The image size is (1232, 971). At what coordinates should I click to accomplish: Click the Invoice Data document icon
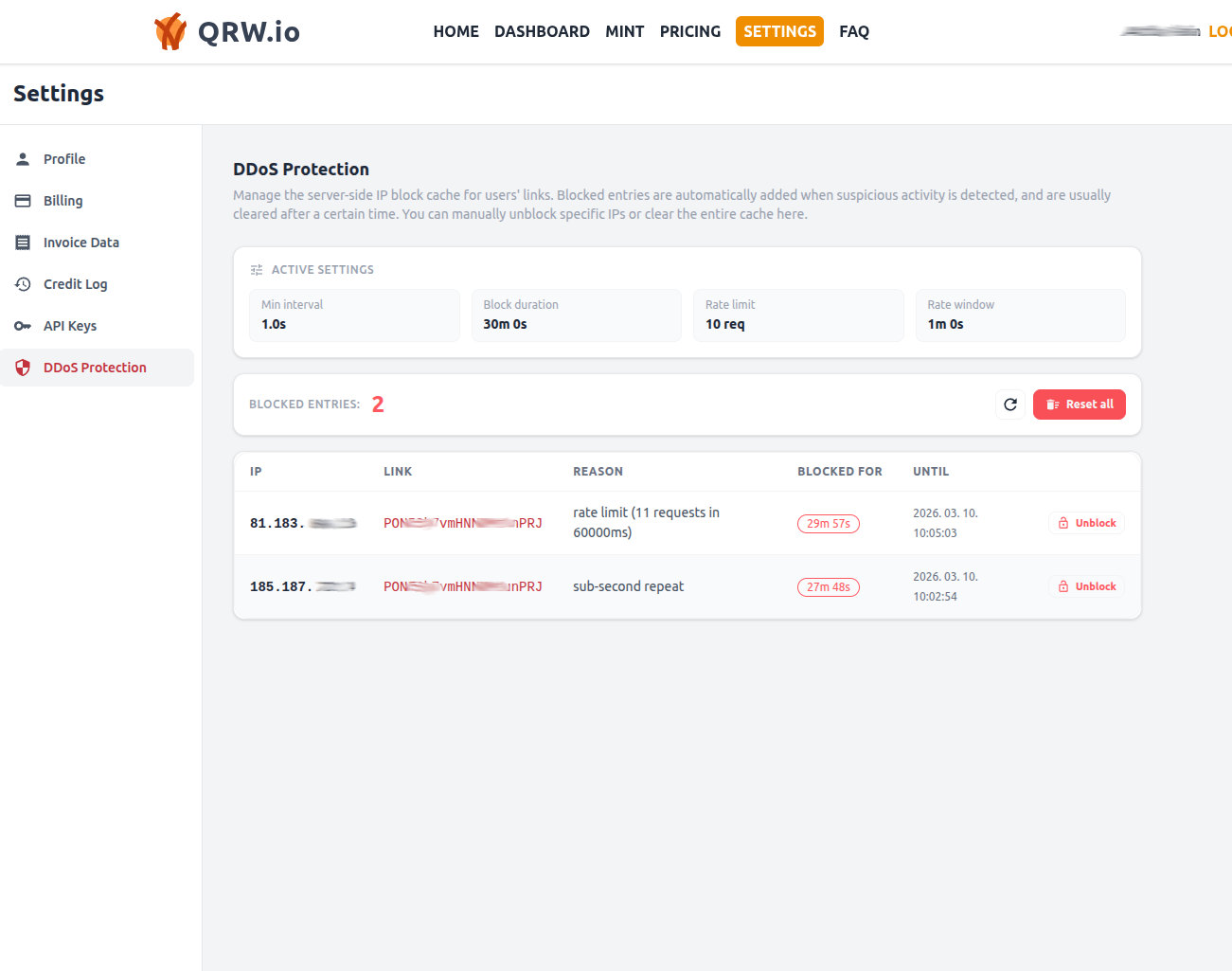click(x=23, y=243)
